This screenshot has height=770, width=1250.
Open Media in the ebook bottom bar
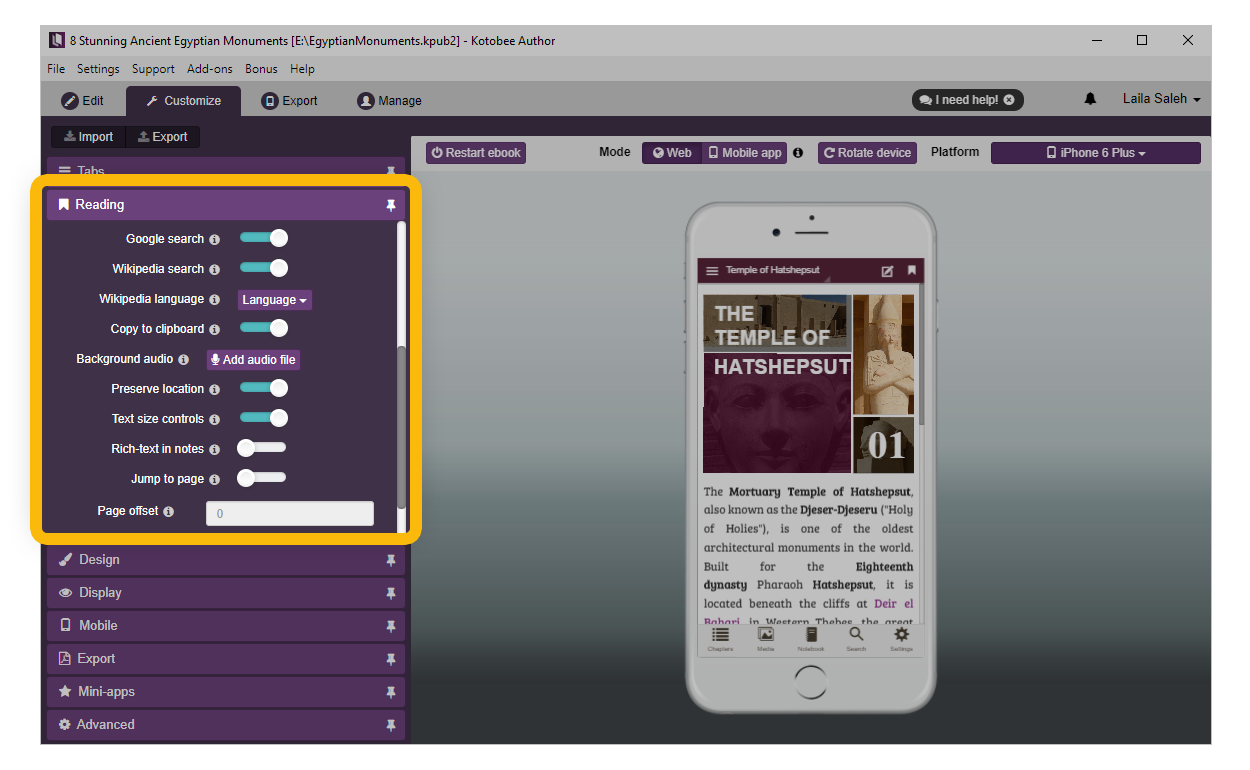coord(765,639)
